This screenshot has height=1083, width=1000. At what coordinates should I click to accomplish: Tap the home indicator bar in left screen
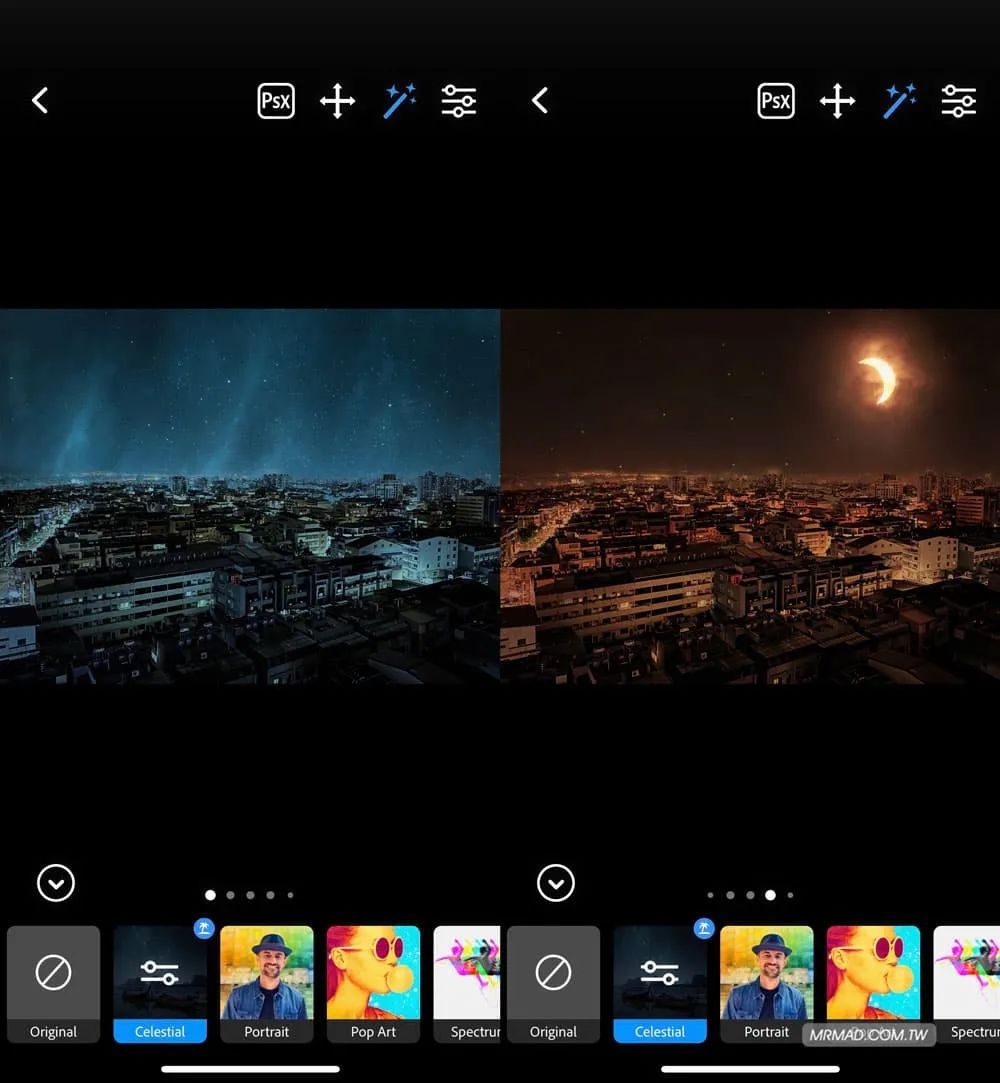251,1068
